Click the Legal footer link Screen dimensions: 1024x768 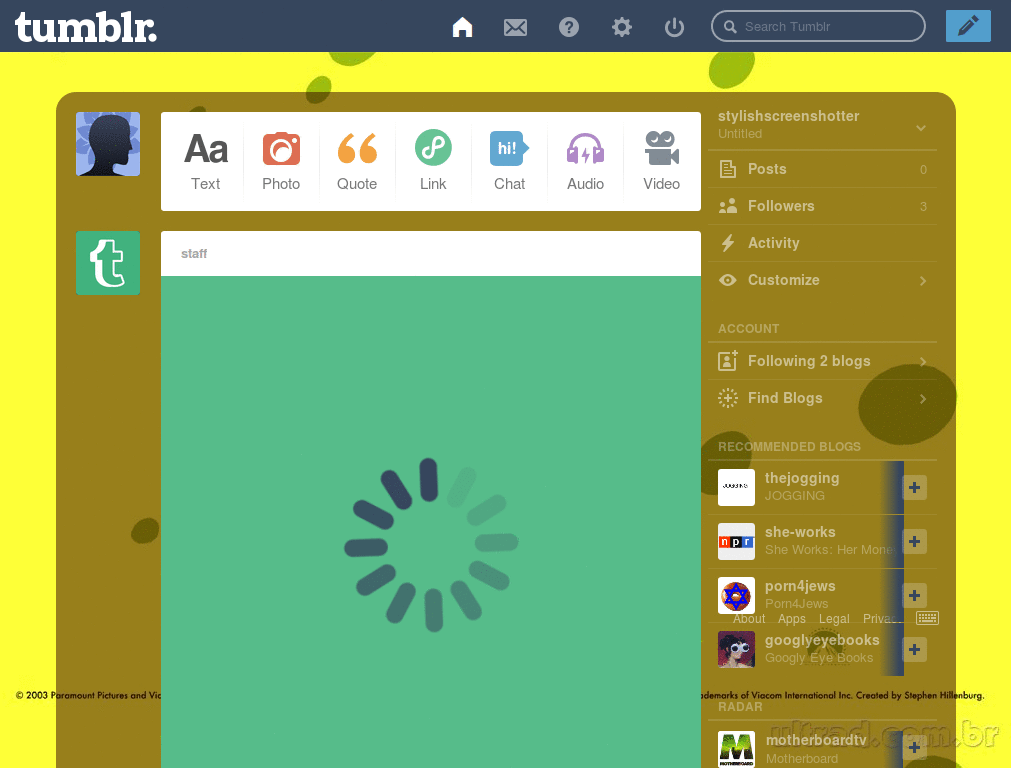pyautogui.click(x=834, y=618)
